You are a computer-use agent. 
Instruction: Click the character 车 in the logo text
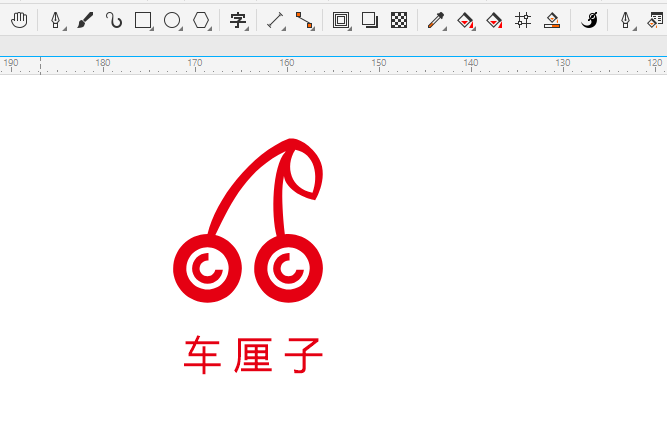click(202, 355)
